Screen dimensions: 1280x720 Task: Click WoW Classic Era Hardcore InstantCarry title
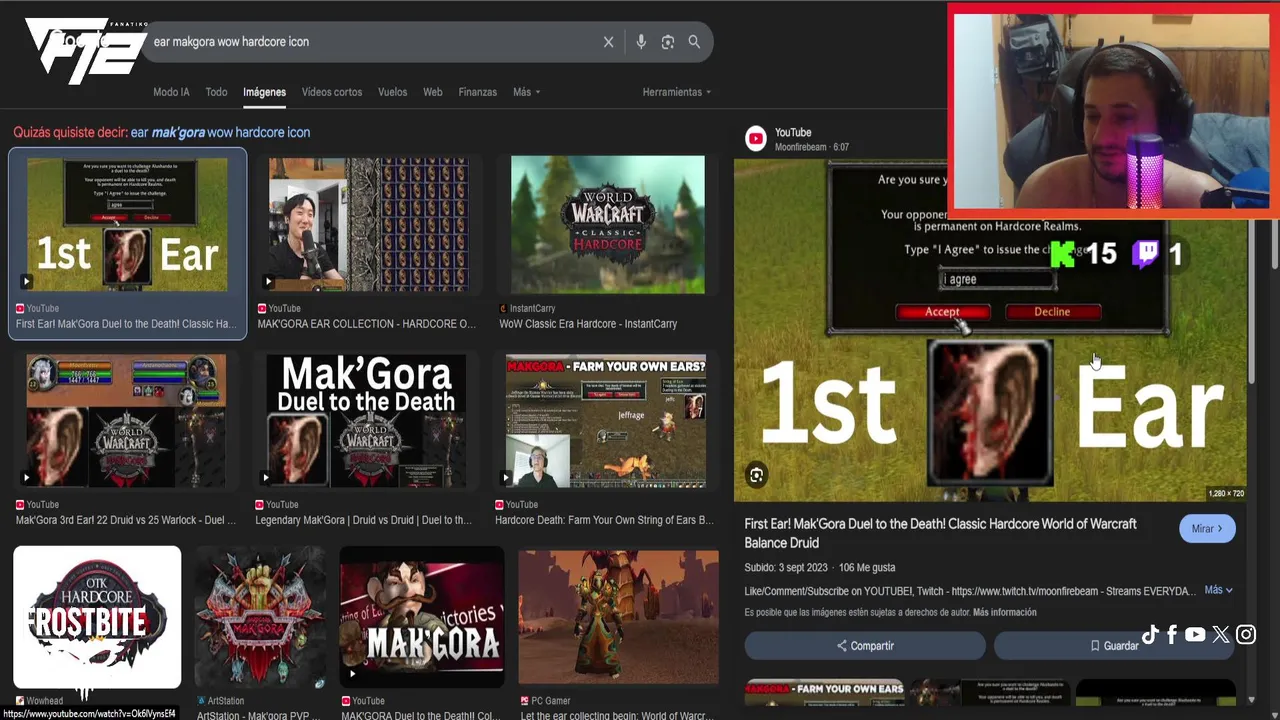(x=588, y=324)
